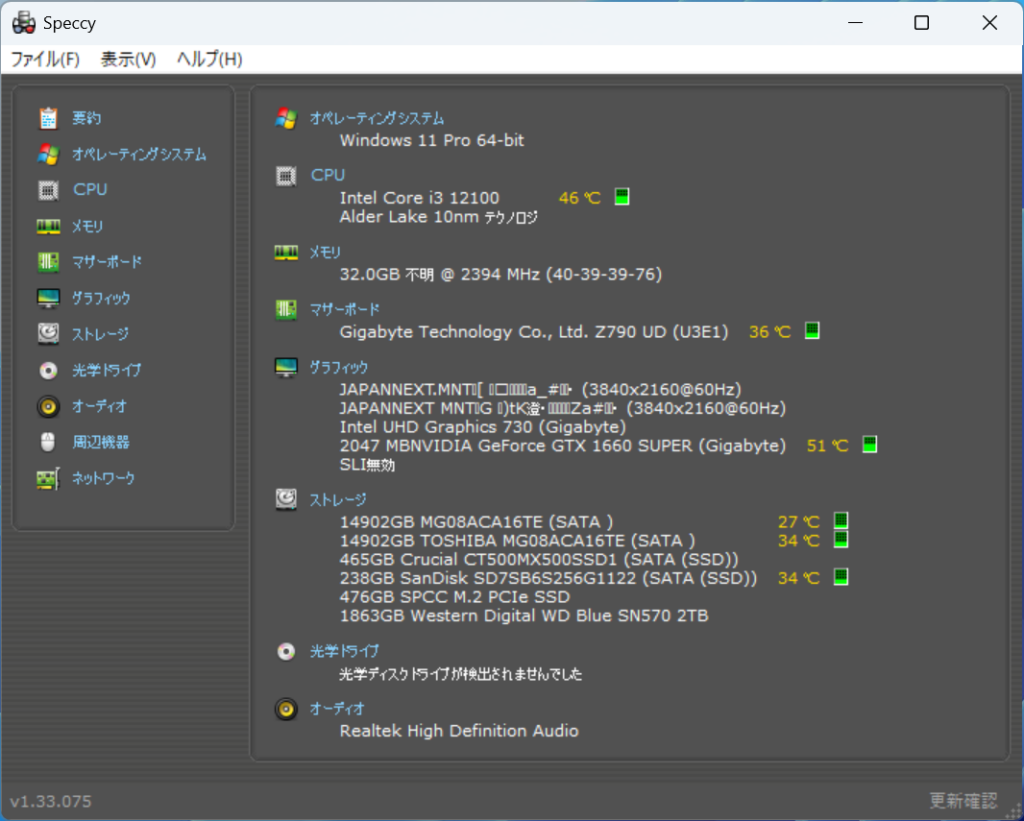Click the ネットワーク icon in sidebar
Image resolution: width=1024 pixels, height=821 pixels.
point(48,479)
